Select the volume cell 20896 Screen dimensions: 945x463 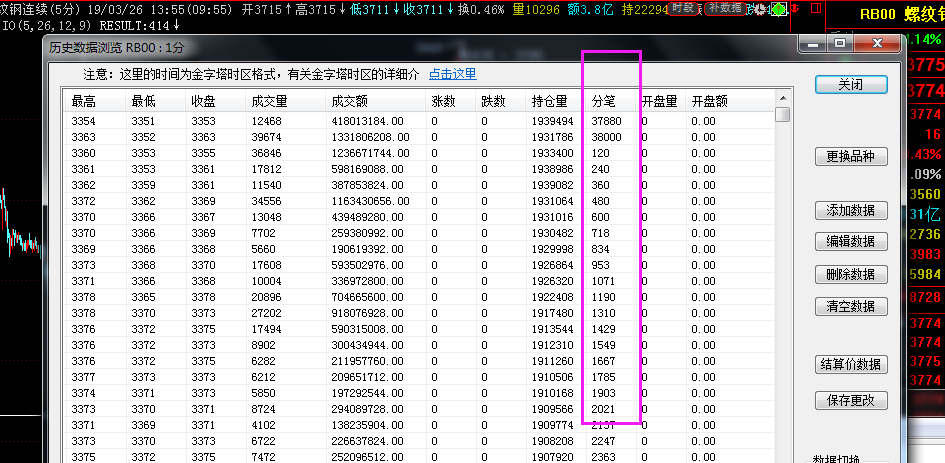(x=266, y=297)
